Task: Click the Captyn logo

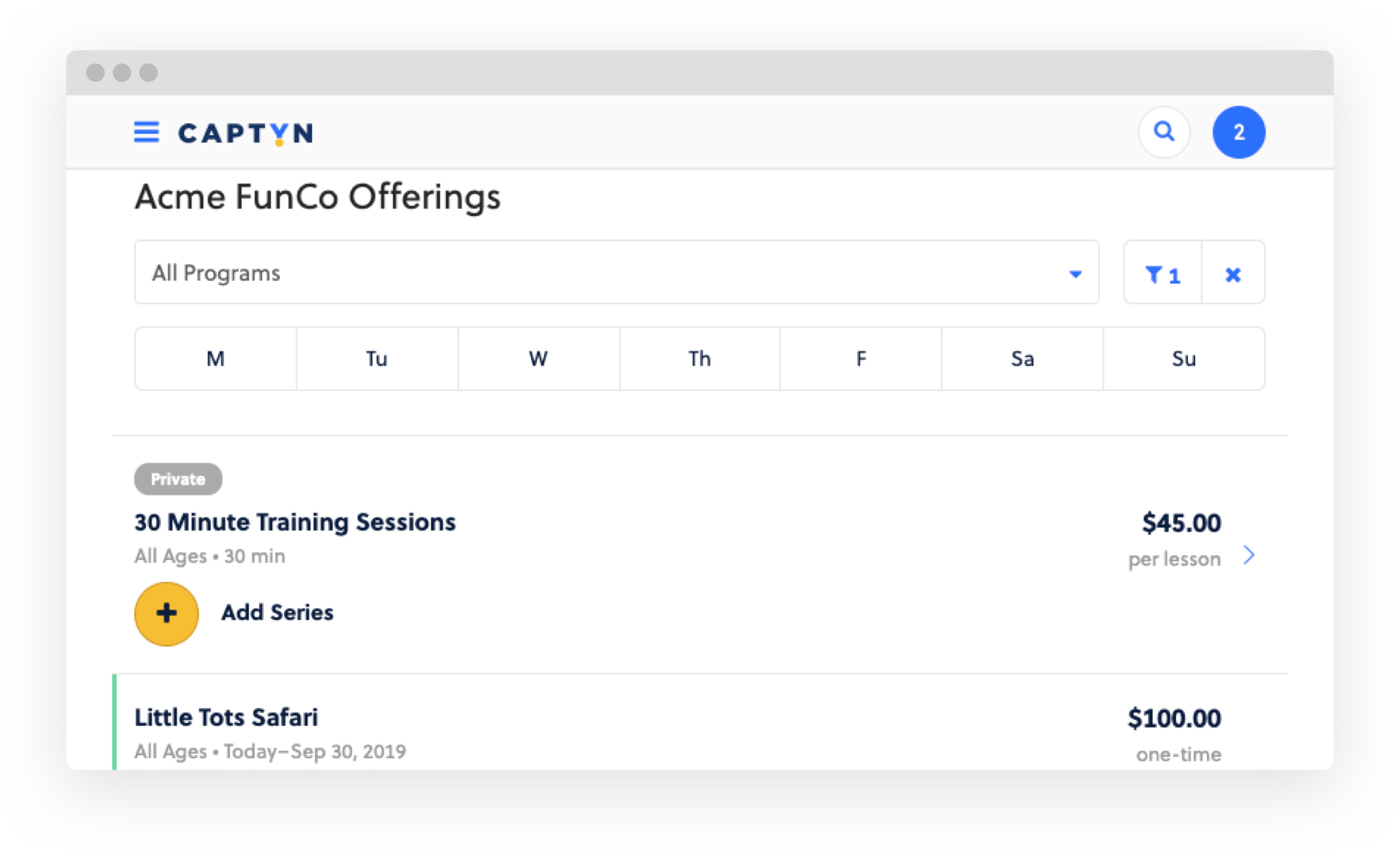Action: [245, 133]
